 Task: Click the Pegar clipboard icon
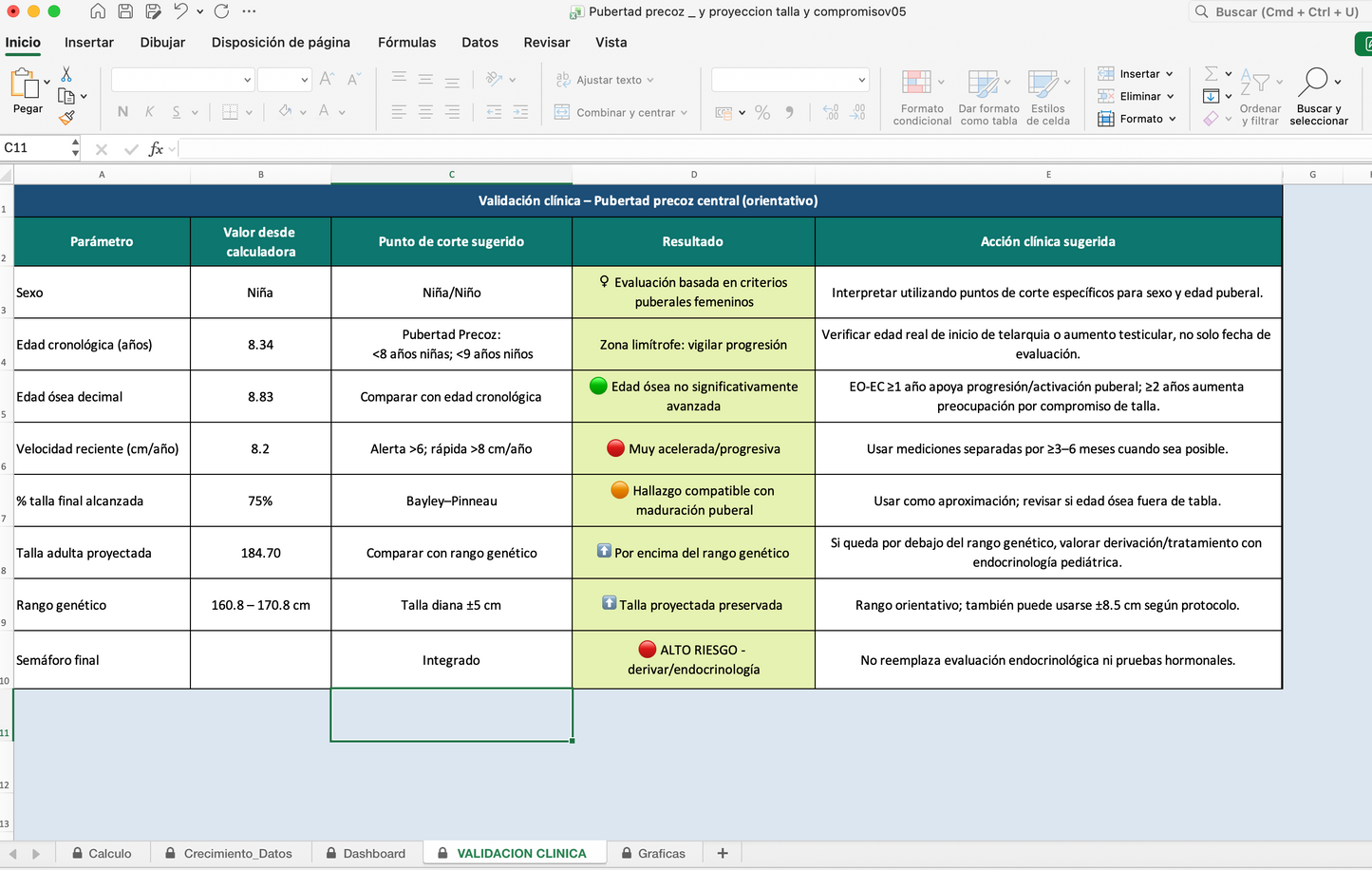click(24, 84)
